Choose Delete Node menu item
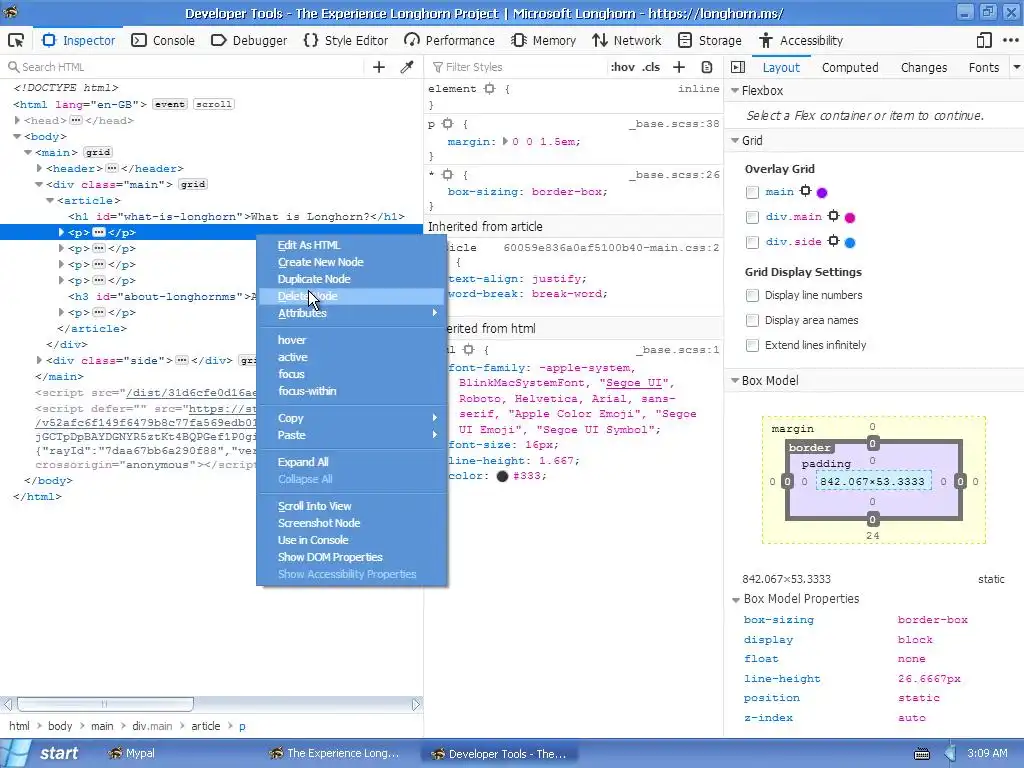 [x=351, y=296]
